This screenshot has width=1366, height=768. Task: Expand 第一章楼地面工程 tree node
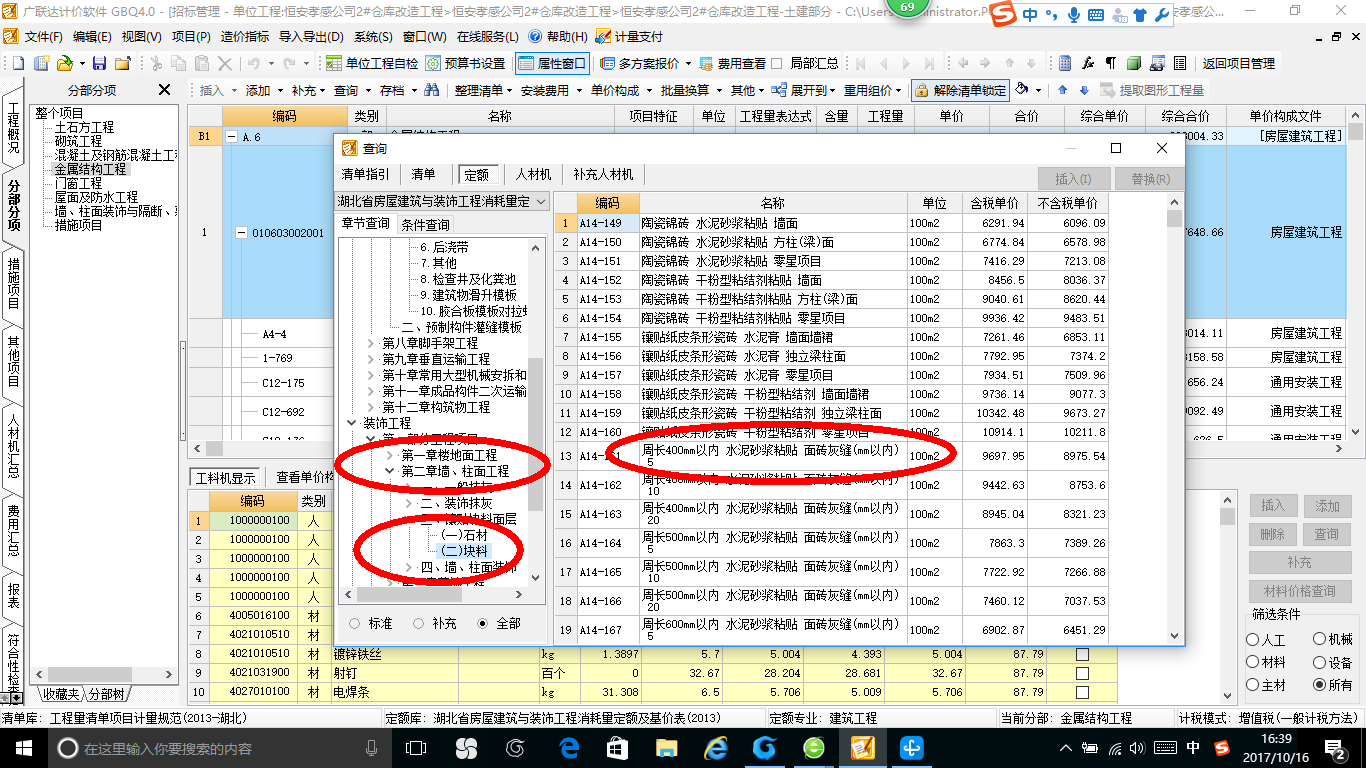tap(391, 455)
